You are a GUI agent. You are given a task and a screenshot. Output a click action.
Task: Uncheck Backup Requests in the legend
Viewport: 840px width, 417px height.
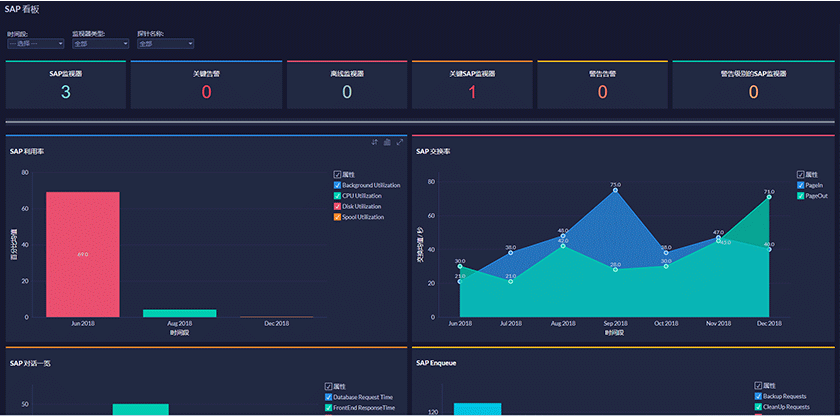(758, 396)
